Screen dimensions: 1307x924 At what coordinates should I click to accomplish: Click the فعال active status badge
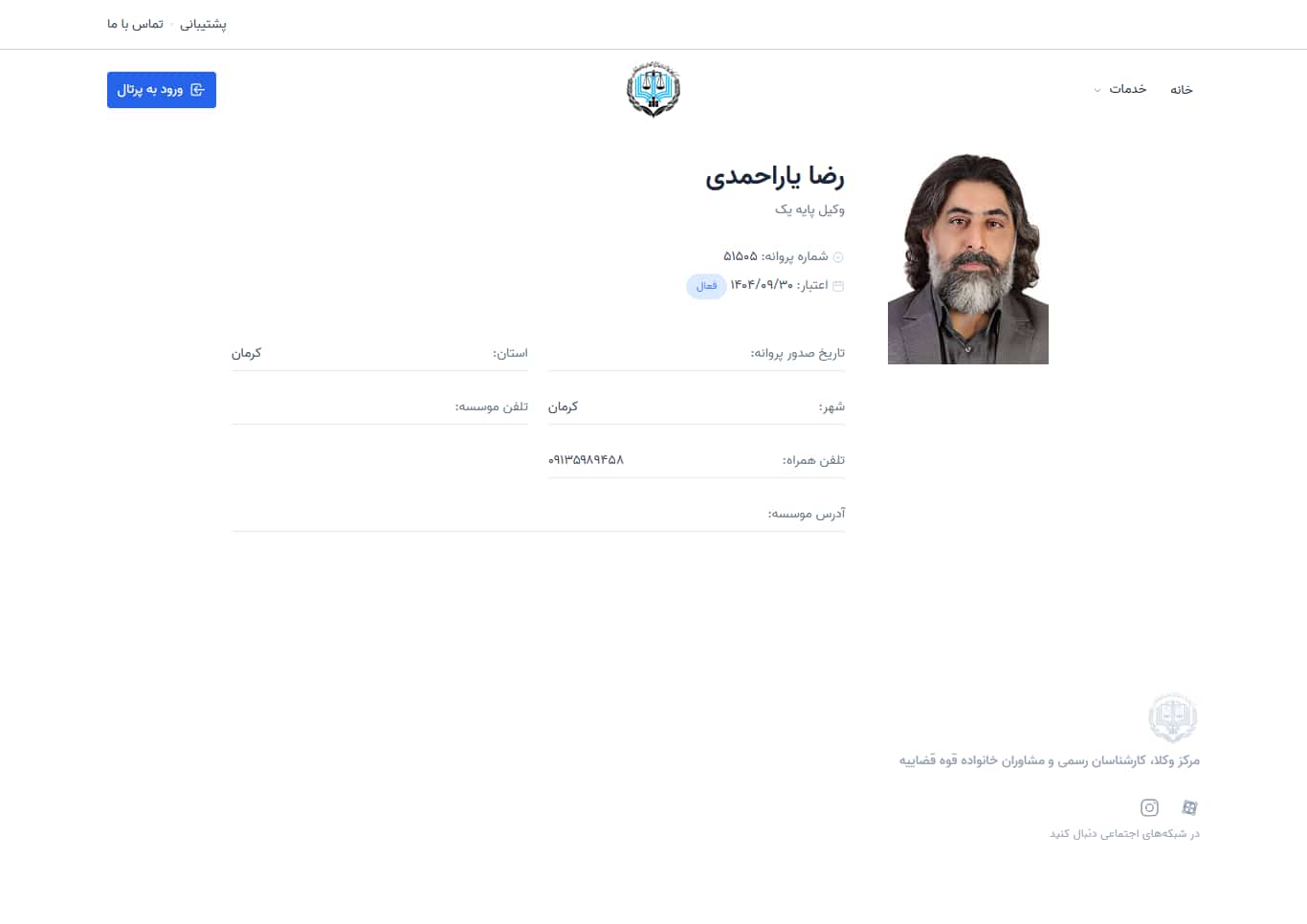click(706, 285)
